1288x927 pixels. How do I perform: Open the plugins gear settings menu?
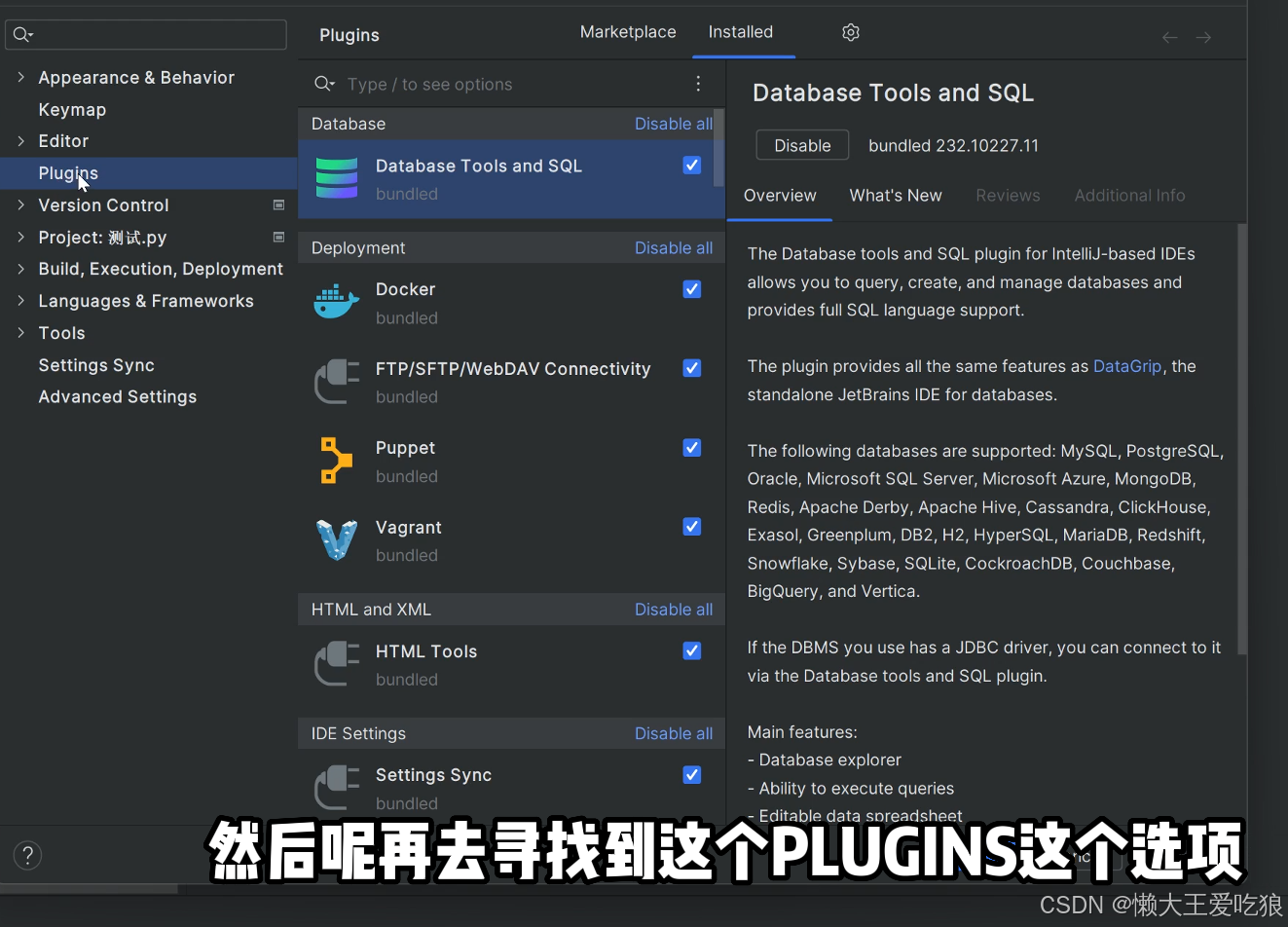tap(851, 32)
